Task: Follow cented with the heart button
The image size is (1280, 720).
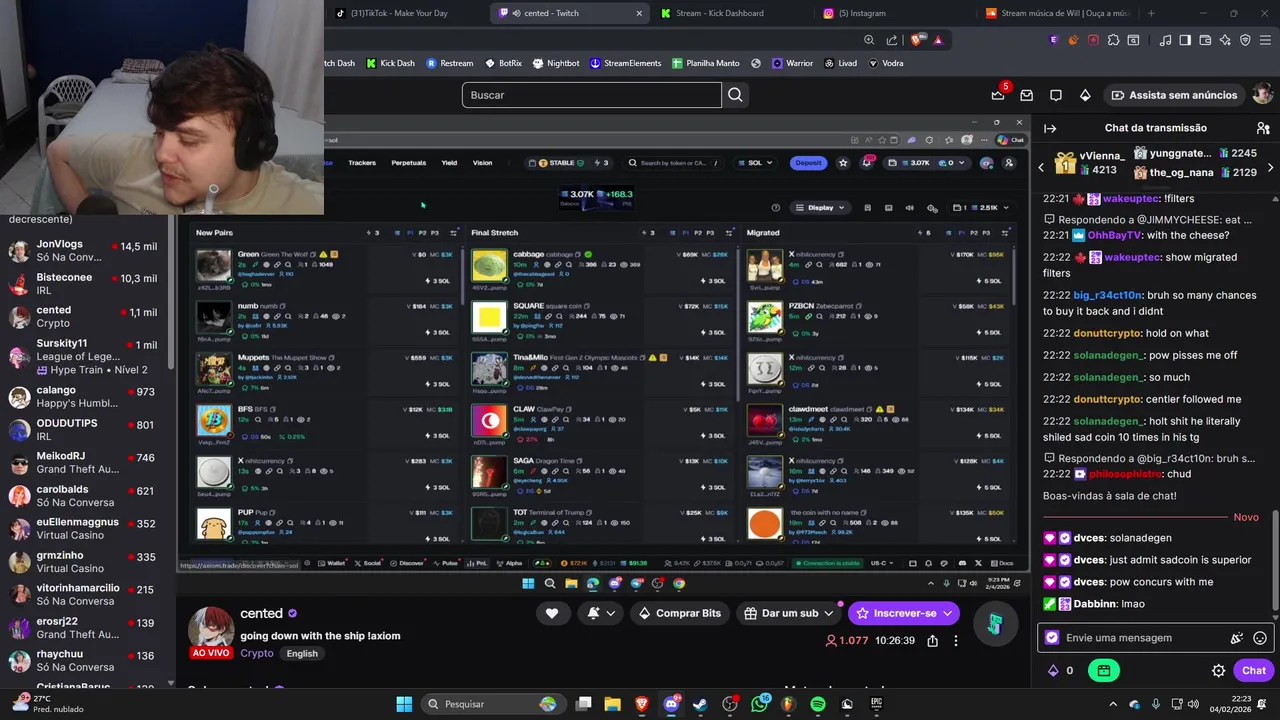Action: pos(552,613)
